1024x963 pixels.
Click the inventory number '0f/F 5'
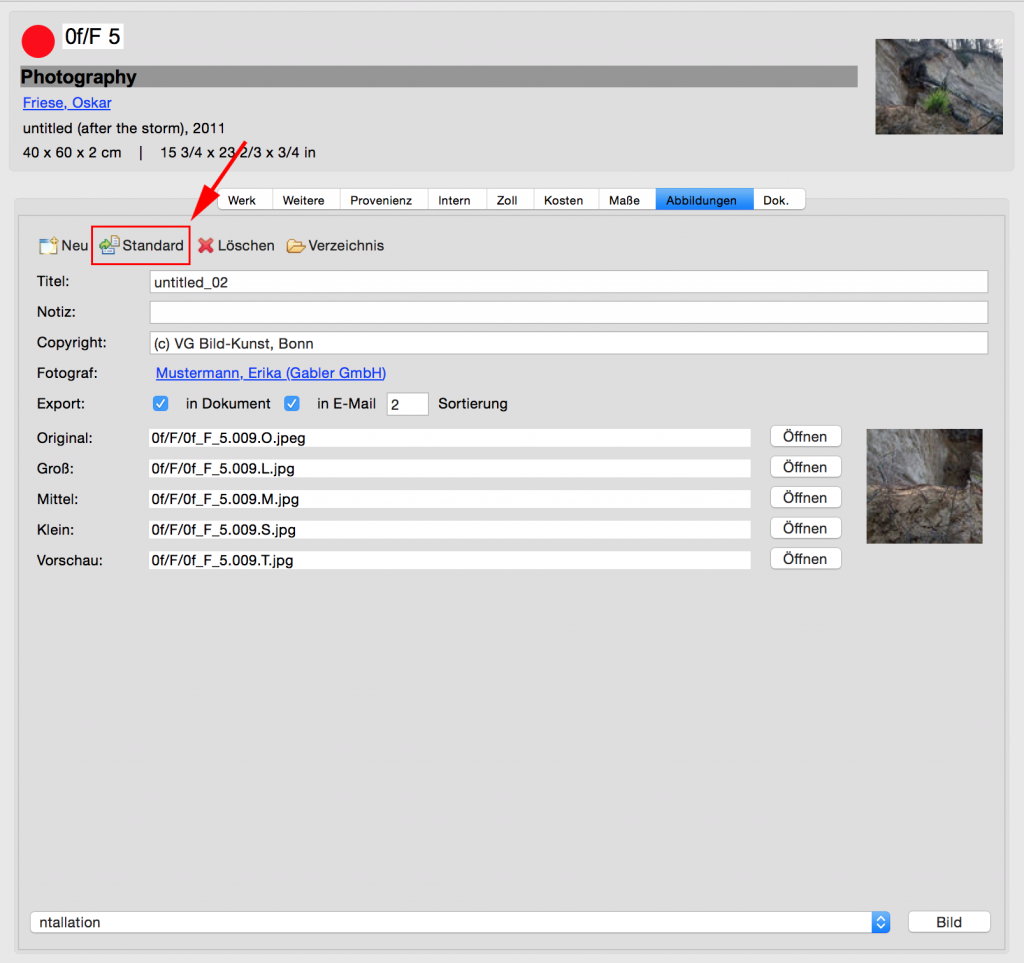(93, 37)
